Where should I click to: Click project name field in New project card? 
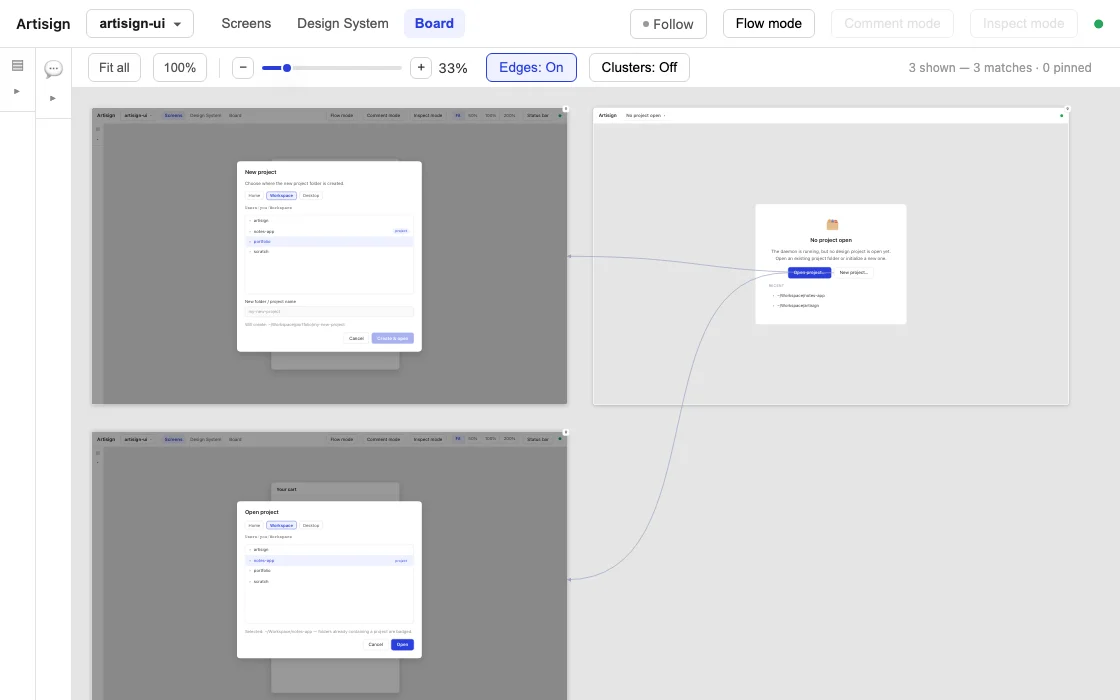329,311
